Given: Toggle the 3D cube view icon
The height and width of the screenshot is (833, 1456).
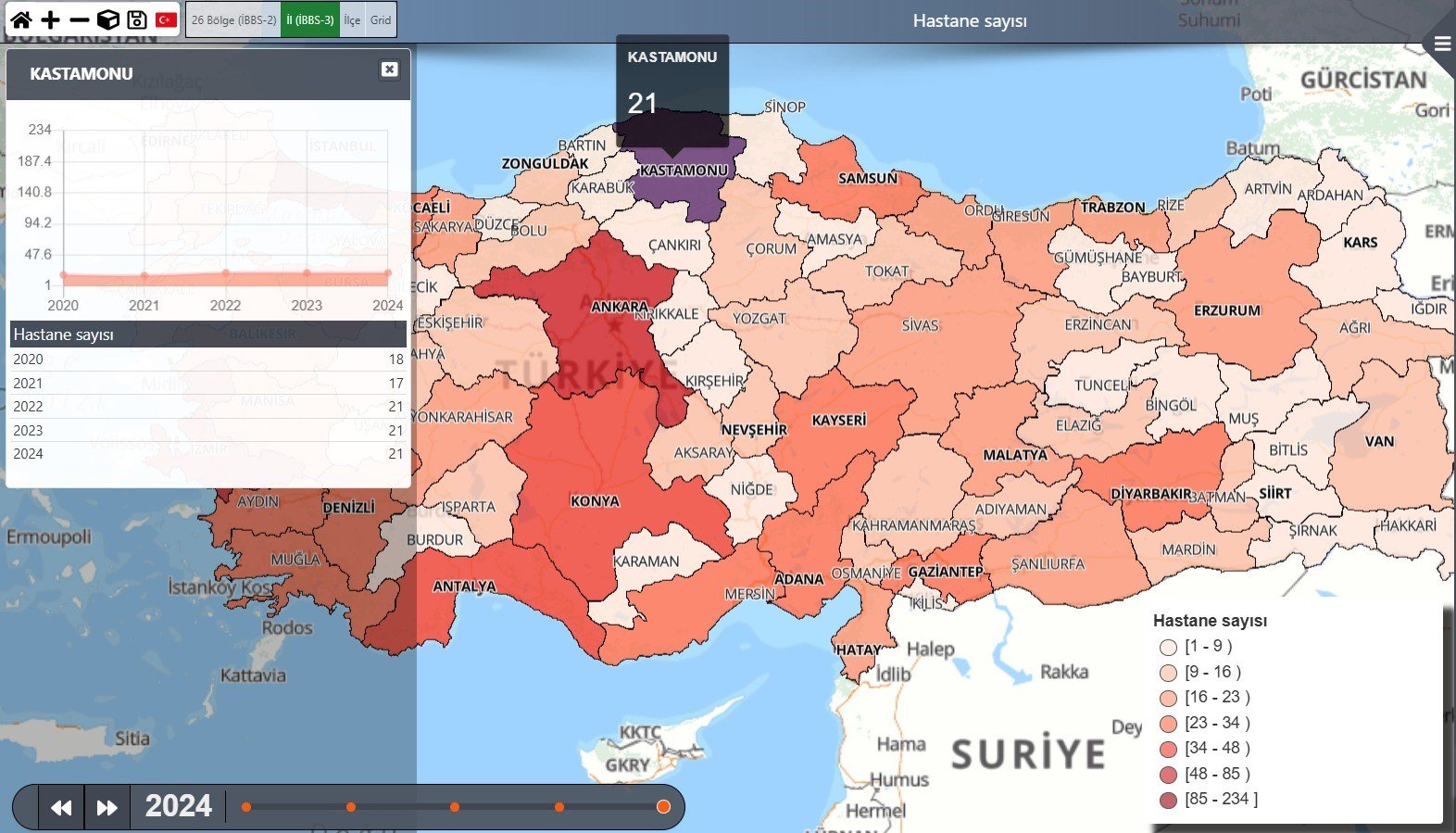Looking at the screenshot, I should [108, 19].
